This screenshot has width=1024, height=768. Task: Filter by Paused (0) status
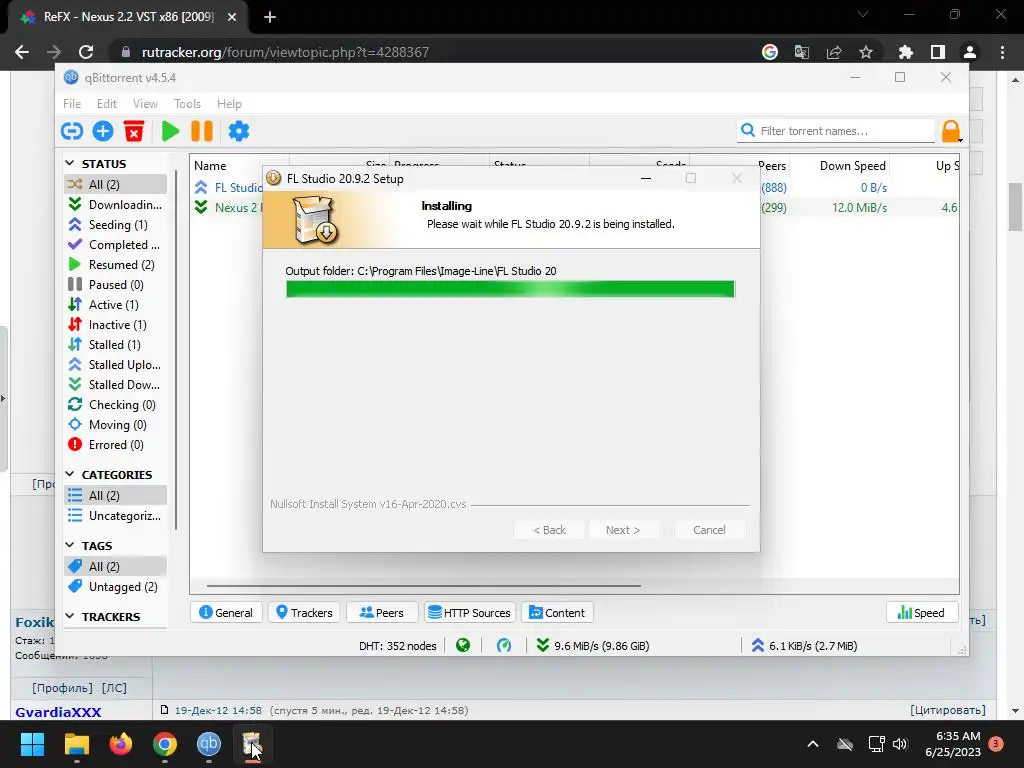click(x=116, y=285)
